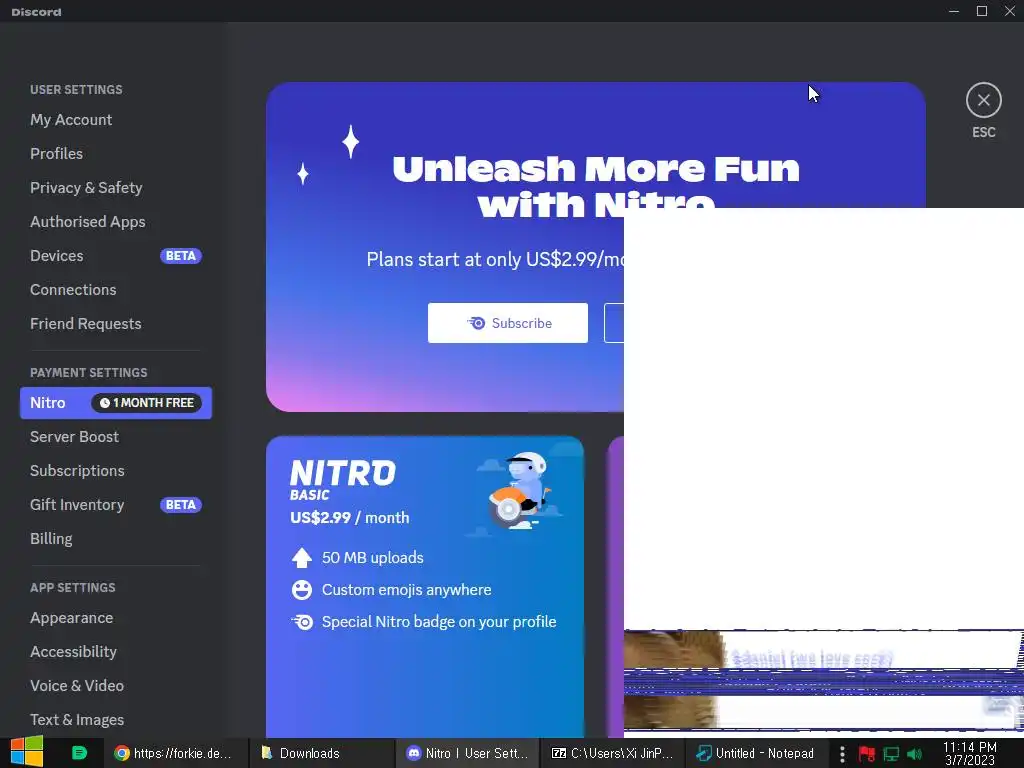This screenshot has height=768, width=1024.
Task: Click the USER SETTINGS header
Action: point(76,89)
